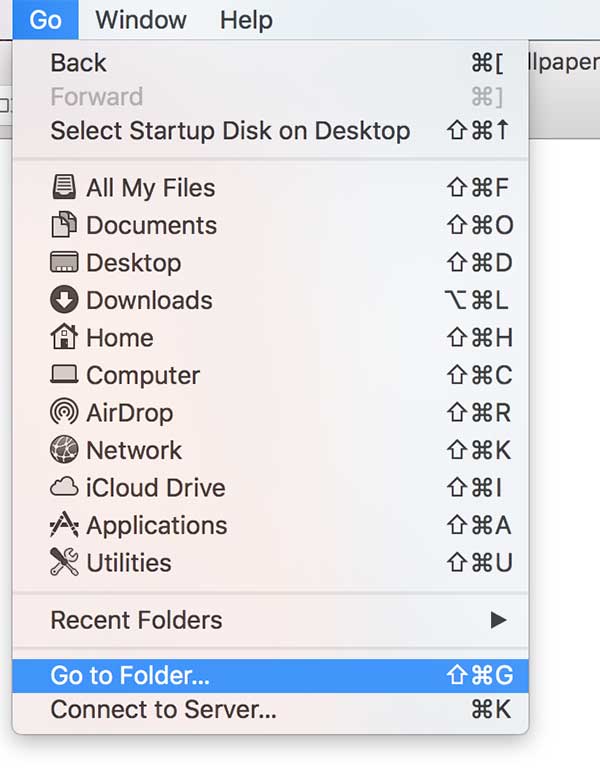Click the Applications icon
Viewport: 600px width, 777px height.
(63, 525)
